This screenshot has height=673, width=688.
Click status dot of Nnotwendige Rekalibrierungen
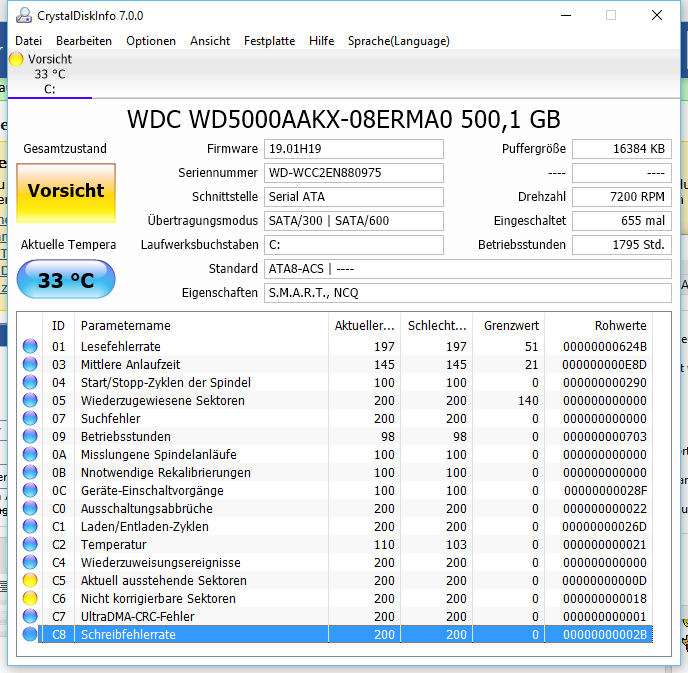point(30,472)
